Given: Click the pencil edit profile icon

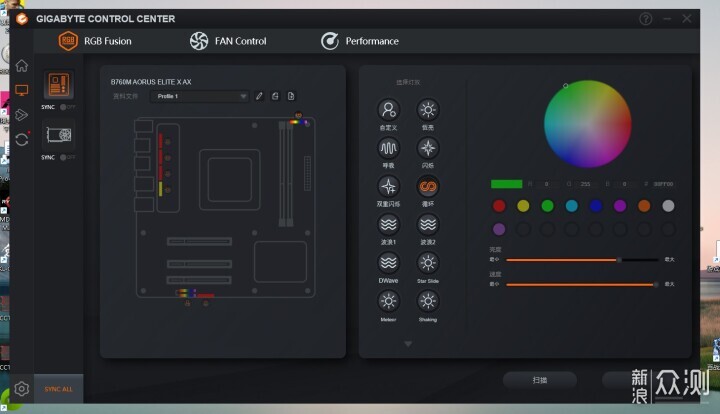Looking at the screenshot, I should [259, 96].
